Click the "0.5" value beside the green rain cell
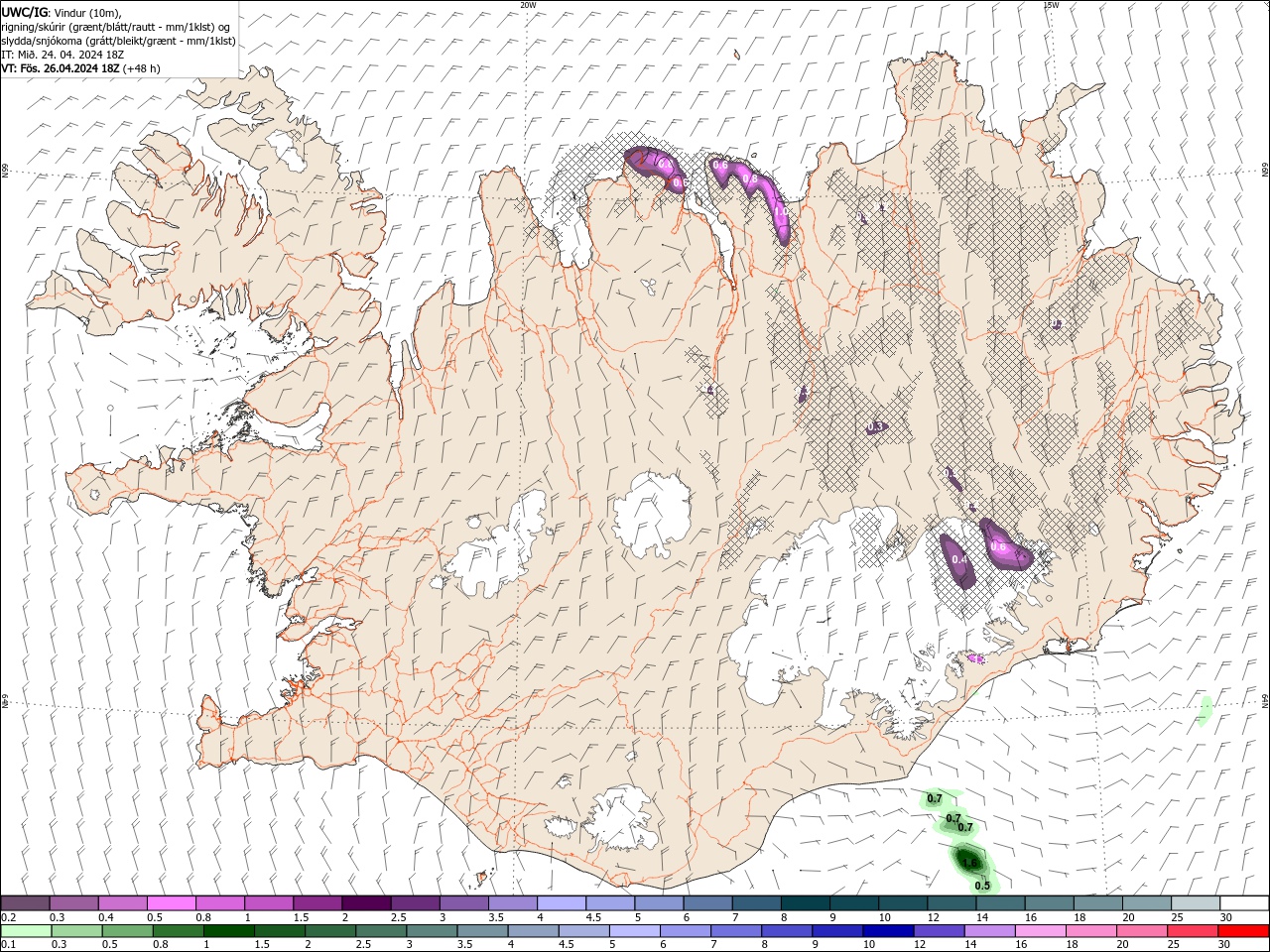 [982, 886]
